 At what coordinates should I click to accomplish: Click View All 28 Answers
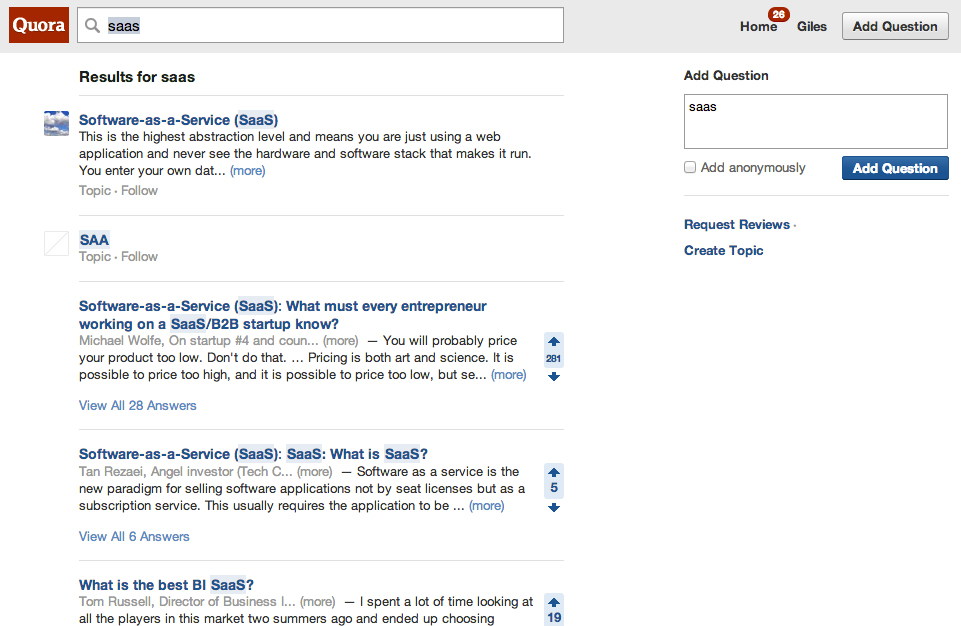[137, 406]
